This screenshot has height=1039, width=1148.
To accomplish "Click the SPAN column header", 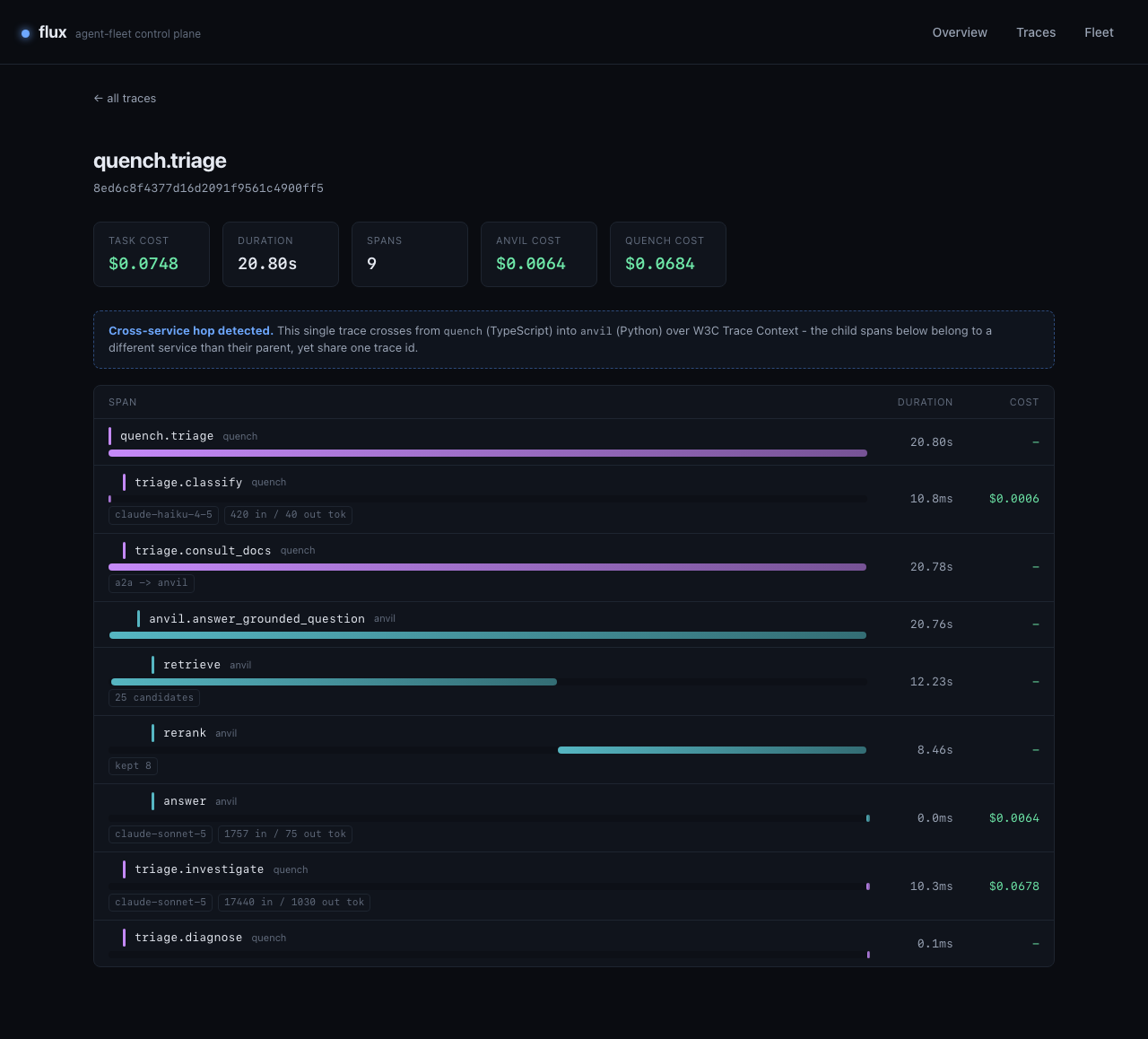I will pyautogui.click(x=123, y=402).
